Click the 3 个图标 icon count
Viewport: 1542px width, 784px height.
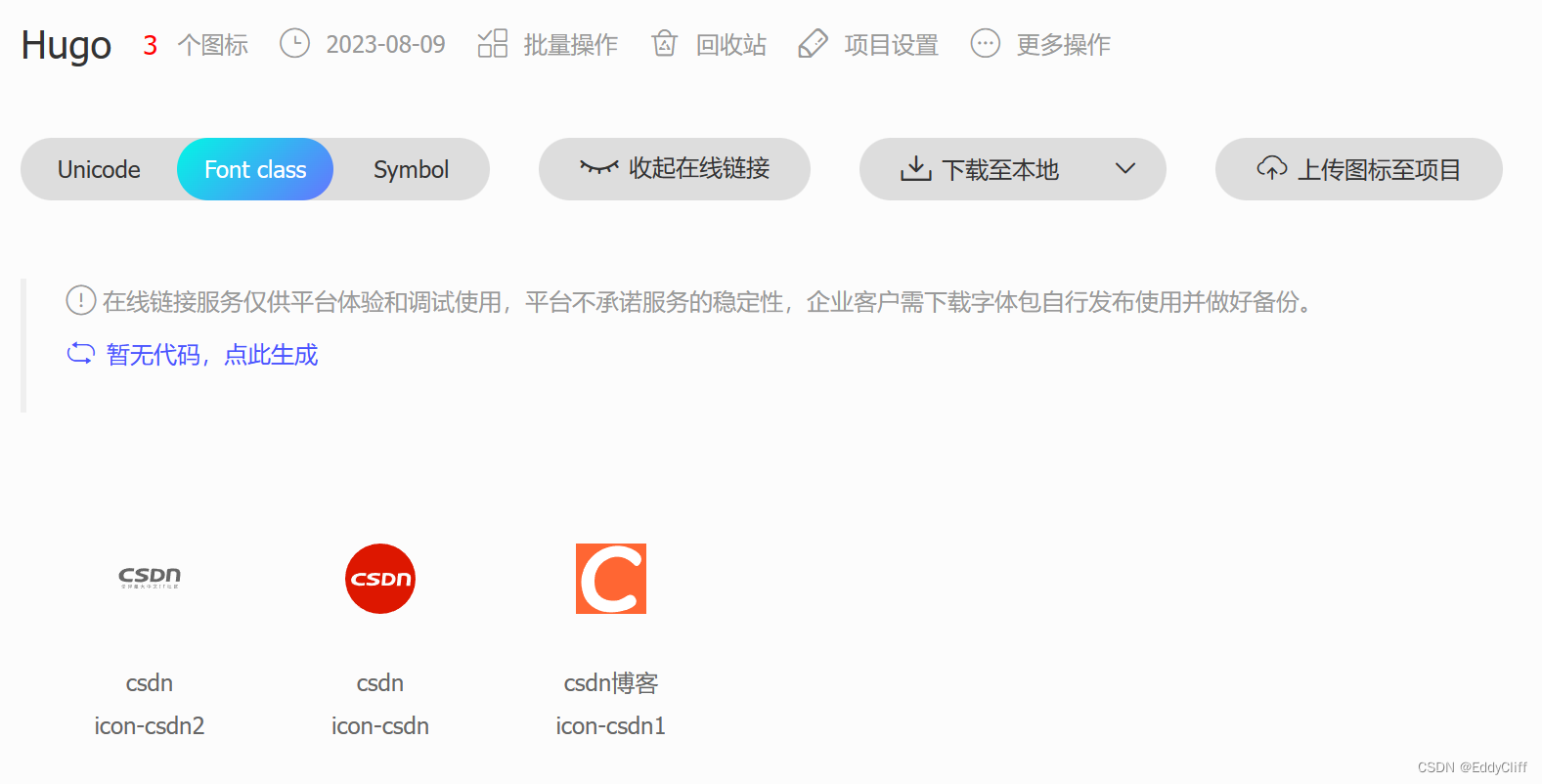(x=196, y=45)
